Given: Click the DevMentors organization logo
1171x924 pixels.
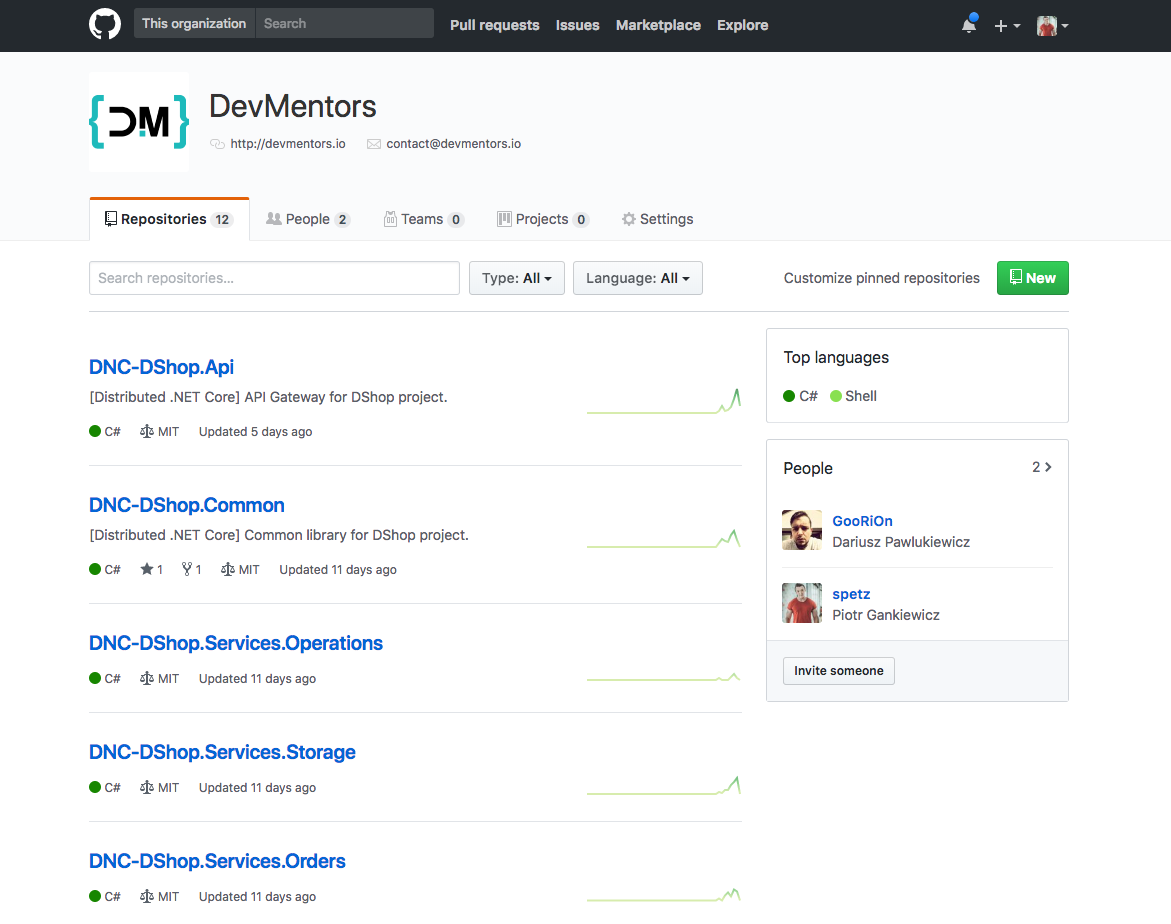Looking at the screenshot, I should click(x=139, y=122).
